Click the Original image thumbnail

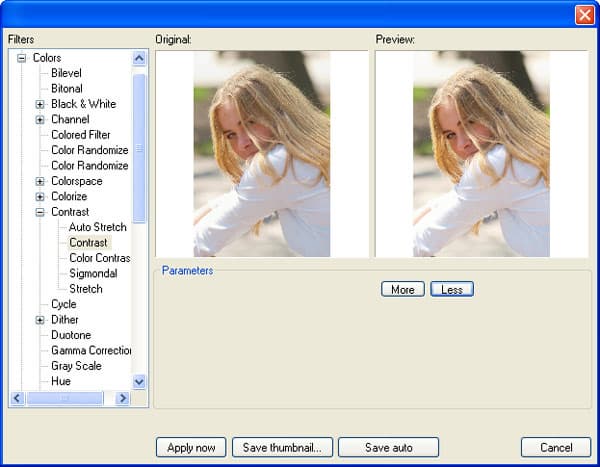pos(262,154)
